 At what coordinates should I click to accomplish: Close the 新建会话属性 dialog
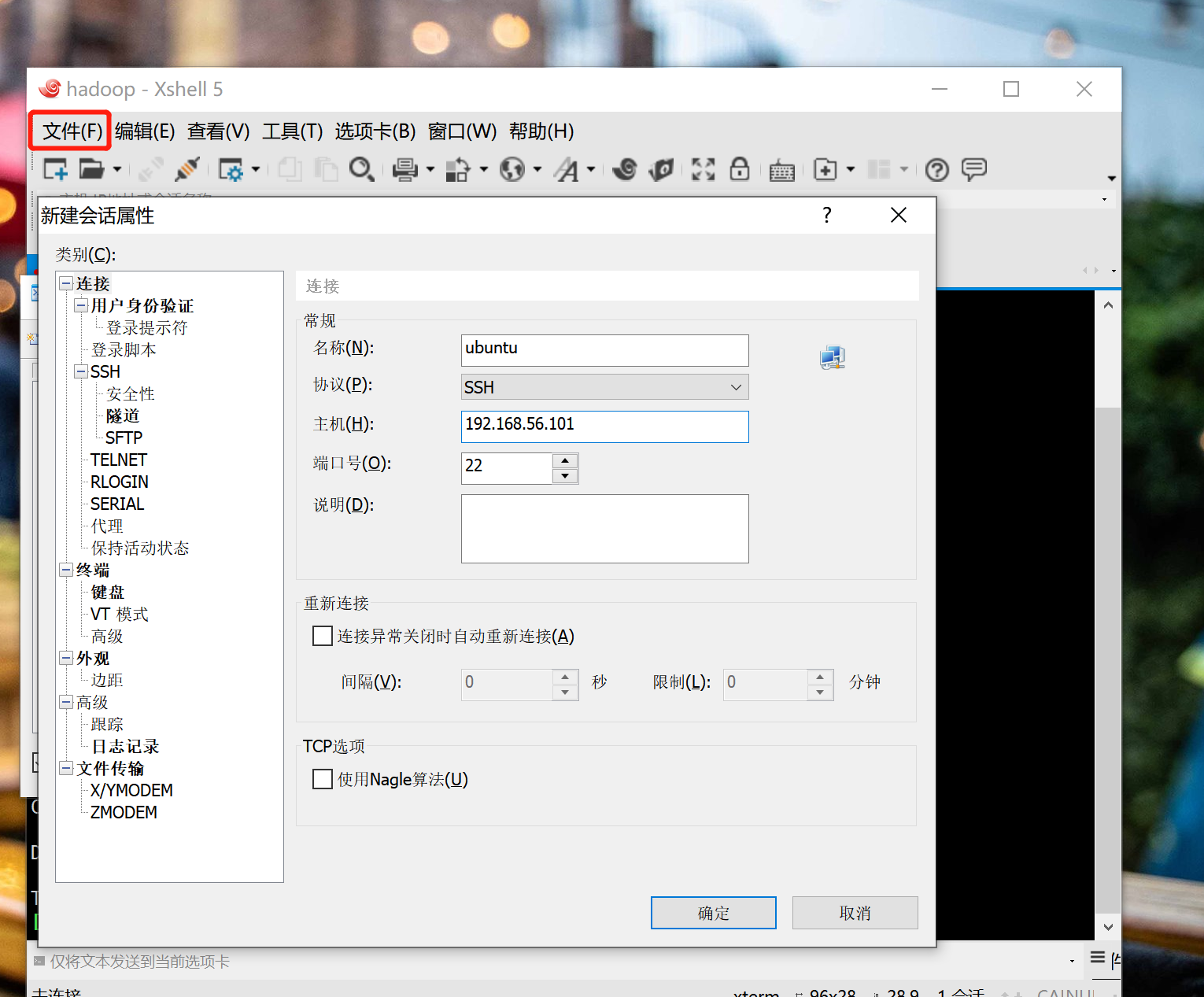click(899, 215)
